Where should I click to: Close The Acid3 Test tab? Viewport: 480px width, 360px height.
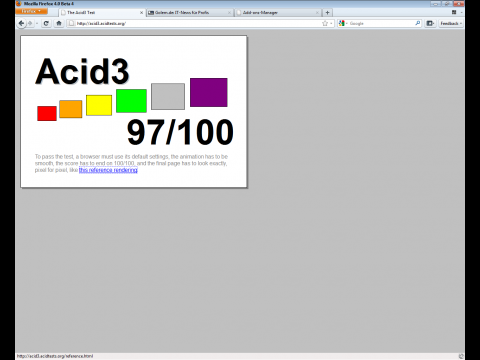(x=141, y=13)
